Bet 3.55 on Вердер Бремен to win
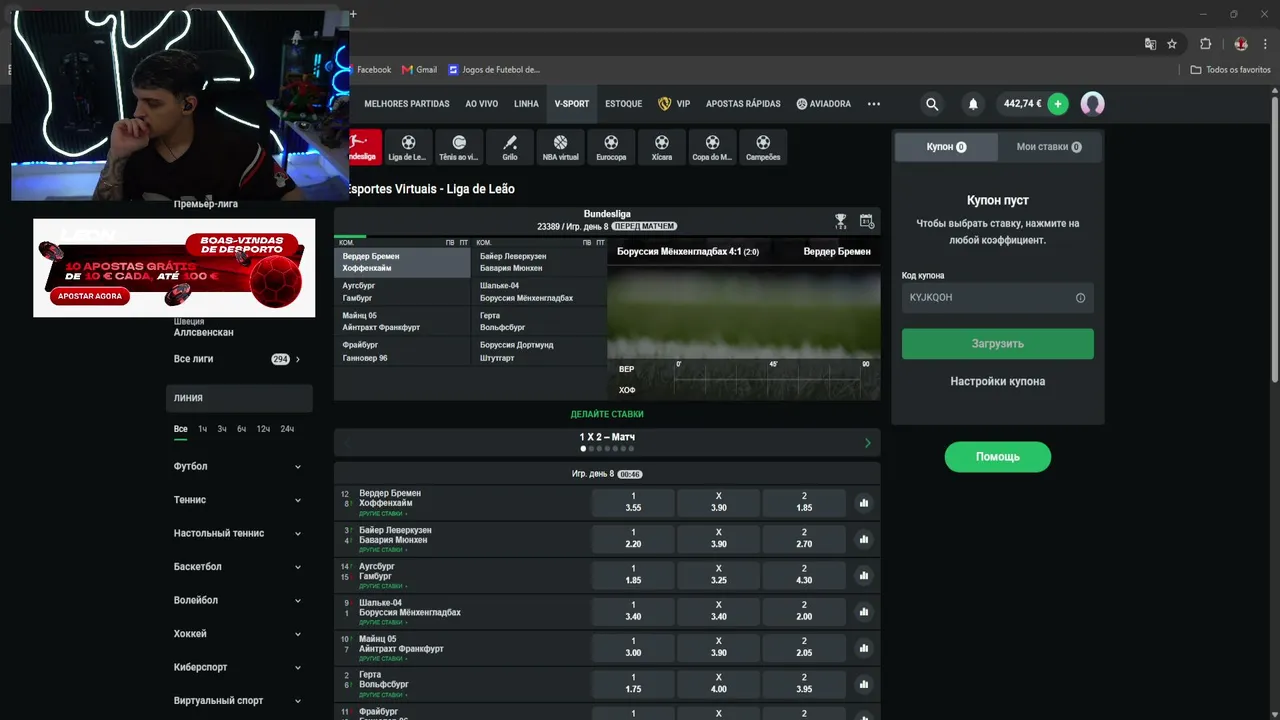The width and height of the screenshot is (1280, 720). coord(633,502)
